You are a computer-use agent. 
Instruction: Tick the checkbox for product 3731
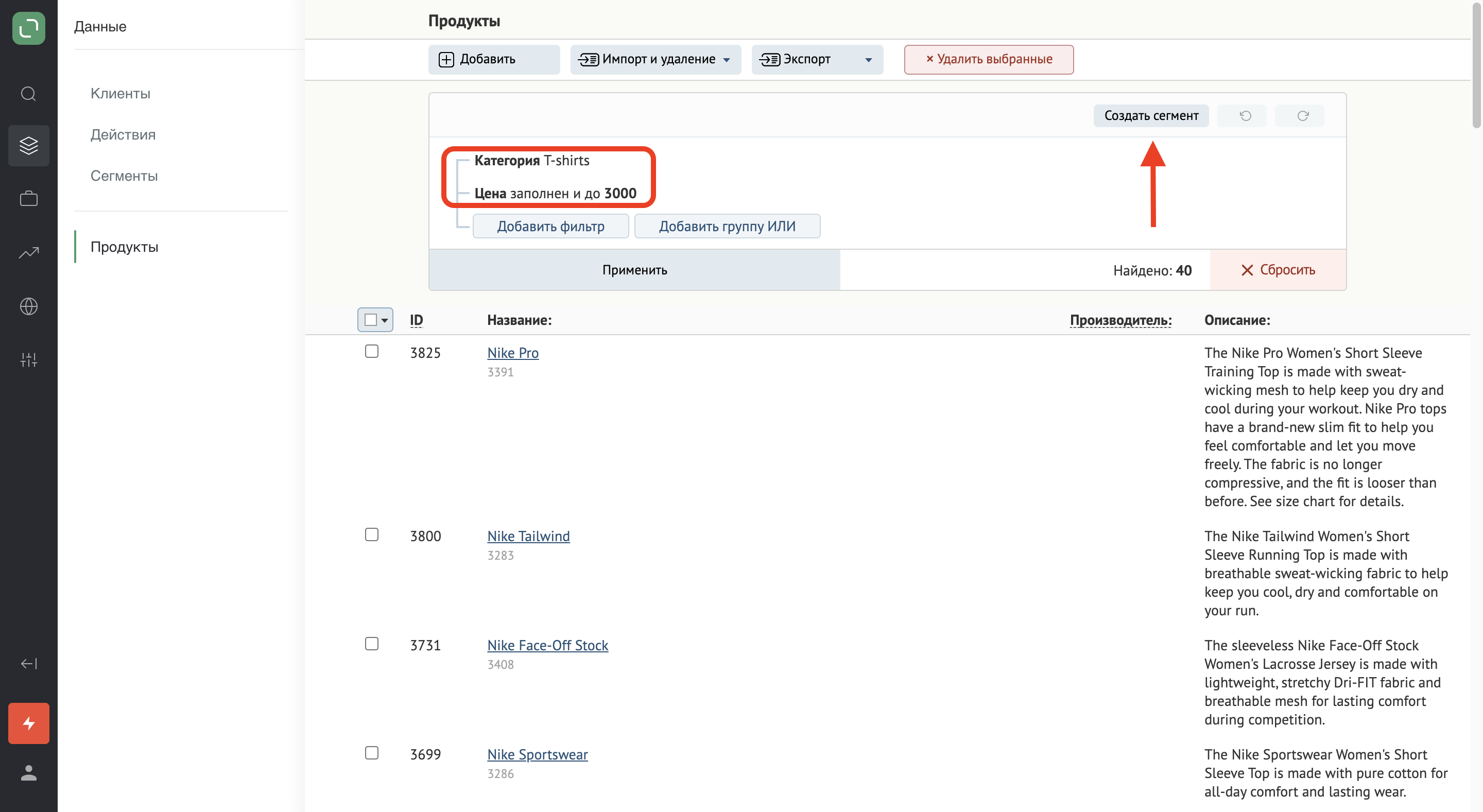[x=372, y=644]
